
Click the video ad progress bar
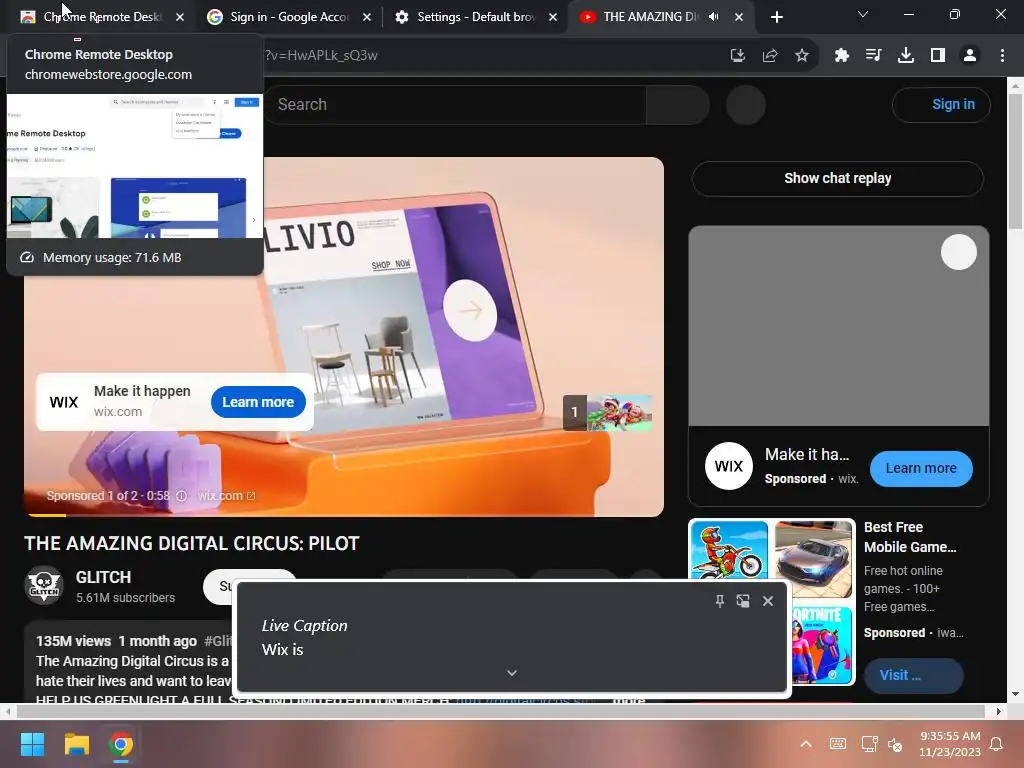pos(344,515)
